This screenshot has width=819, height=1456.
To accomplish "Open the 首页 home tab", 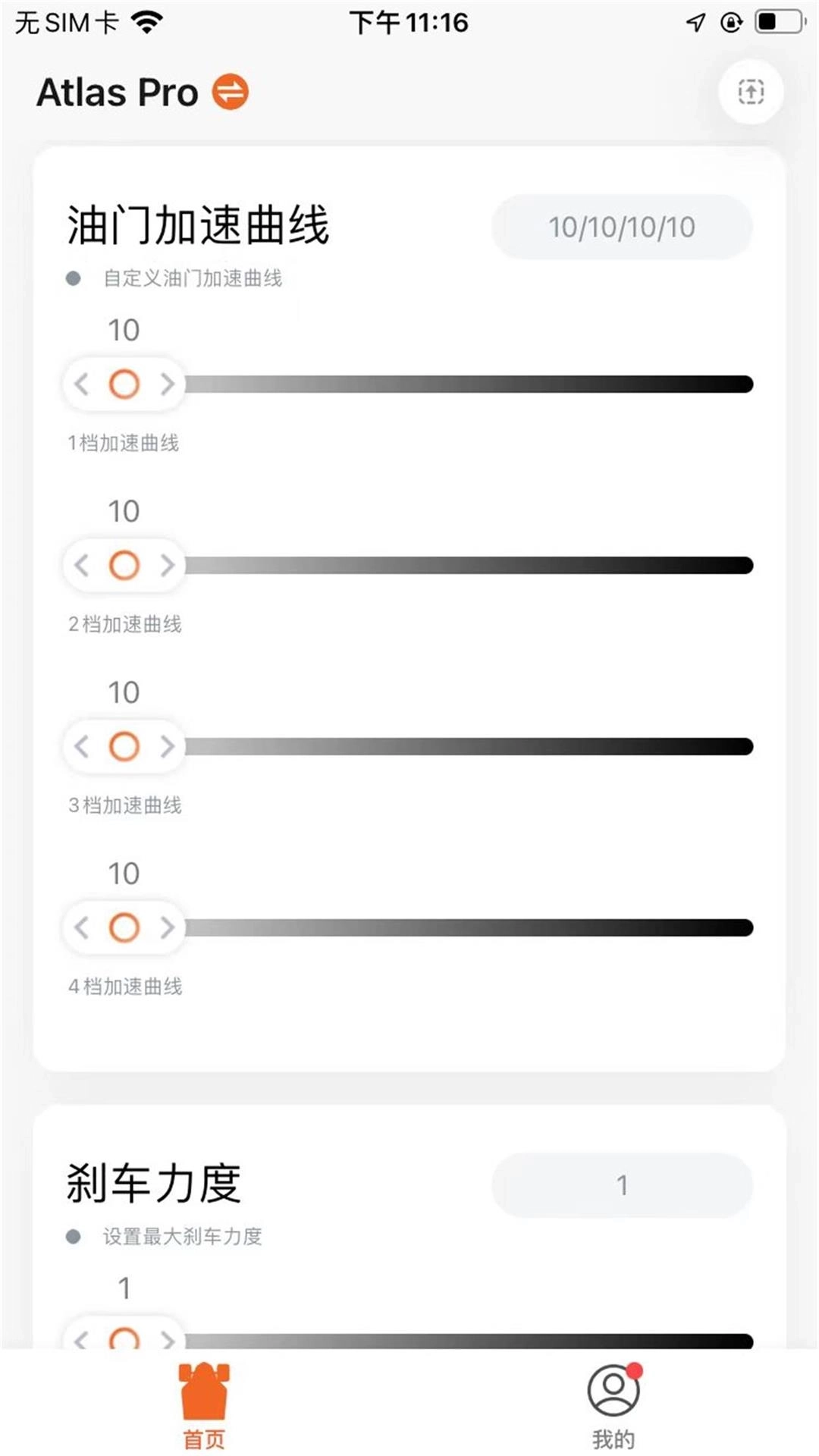I will click(x=204, y=1406).
